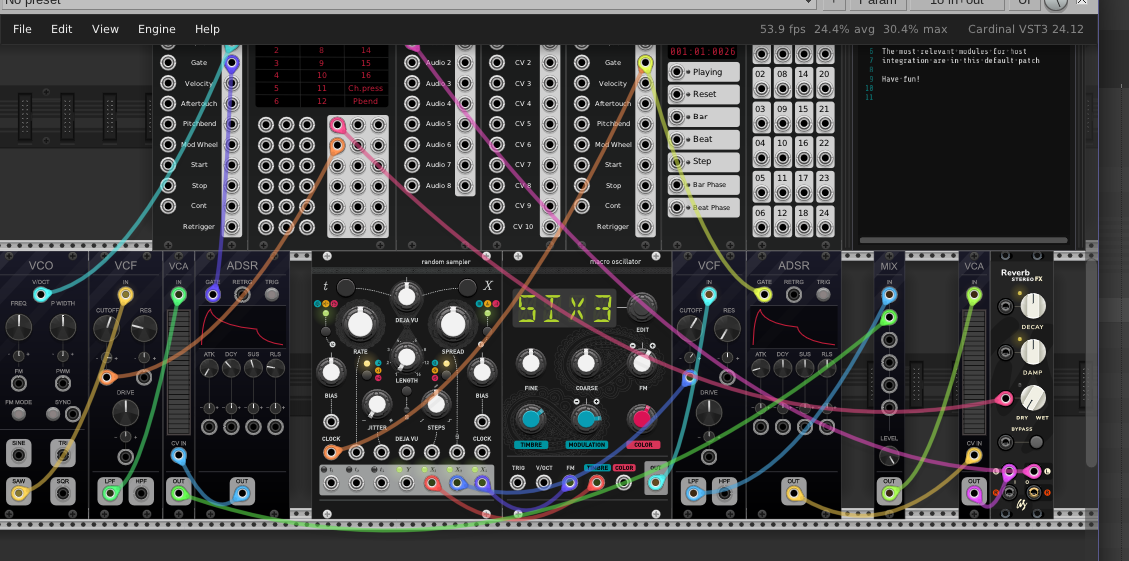Toggle the Reverb BYPASS button
Viewport: 1129px width, 561px height.
tap(1037, 442)
